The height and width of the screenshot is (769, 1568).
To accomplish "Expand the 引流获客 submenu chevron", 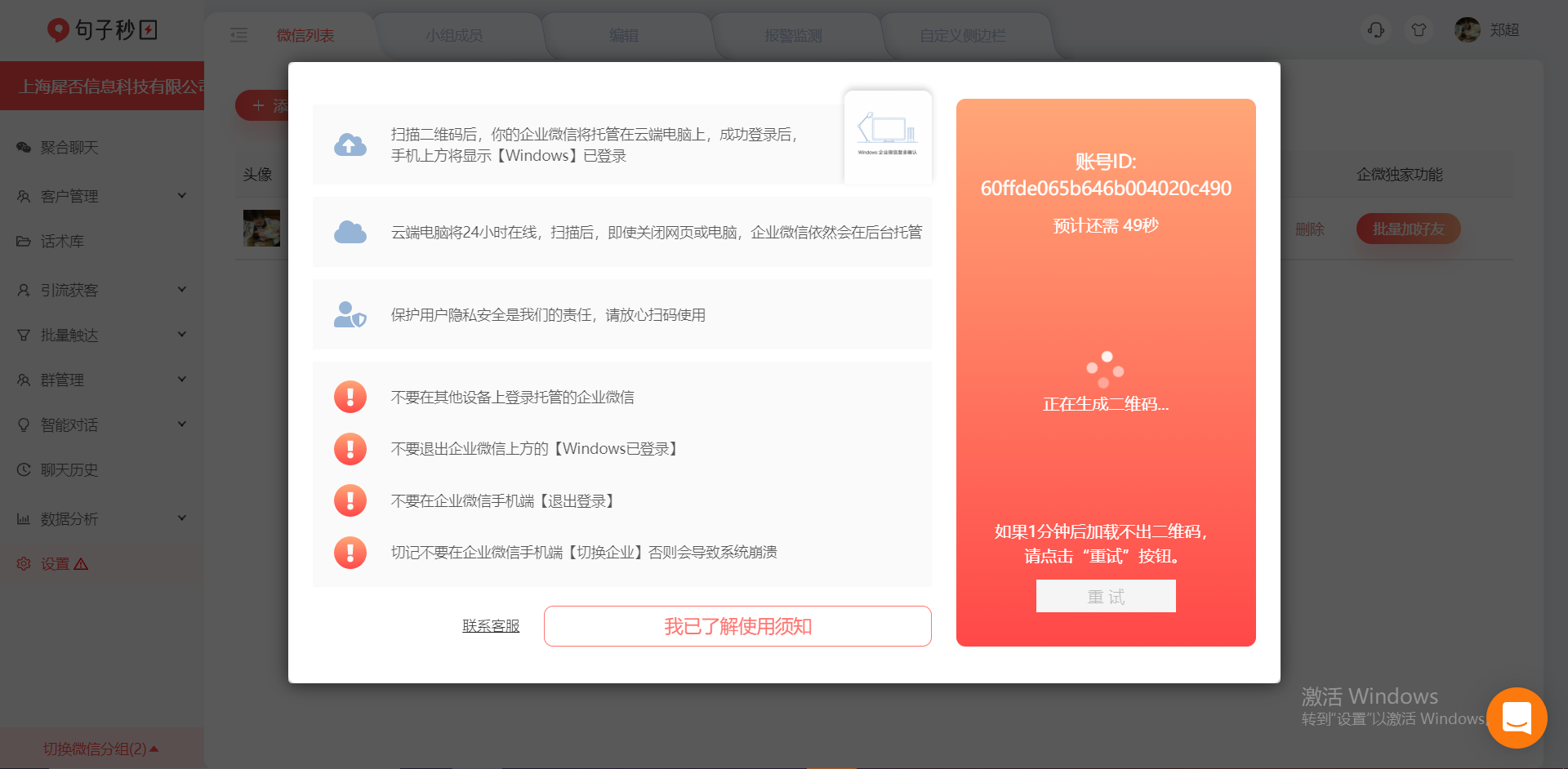I will (182, 290).
